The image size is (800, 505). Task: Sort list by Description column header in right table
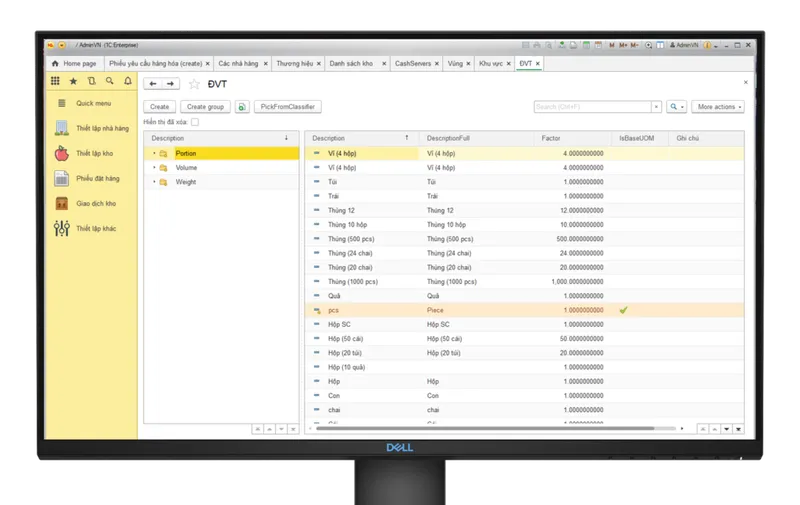tap(362, 138)
